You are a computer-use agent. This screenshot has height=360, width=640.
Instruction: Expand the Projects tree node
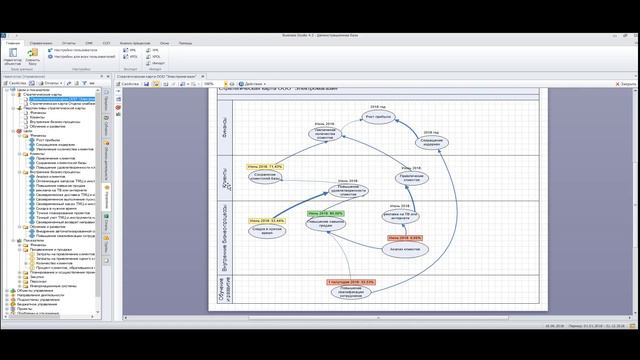click(7, 309)
